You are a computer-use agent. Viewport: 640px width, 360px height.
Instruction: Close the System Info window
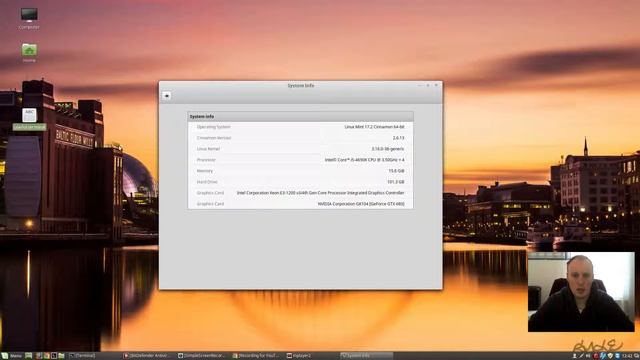tap(436, 85)
